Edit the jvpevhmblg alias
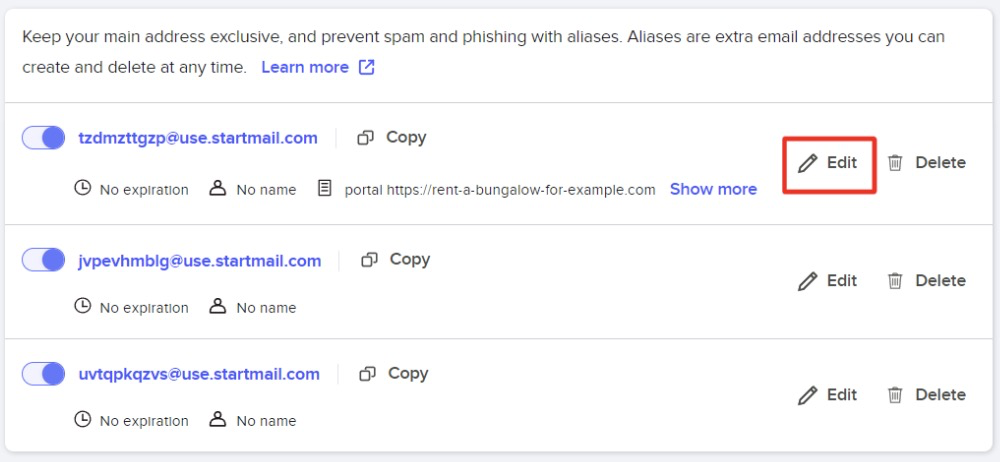The width and height of the screenshot is (1000, 462). click(828, 281)
